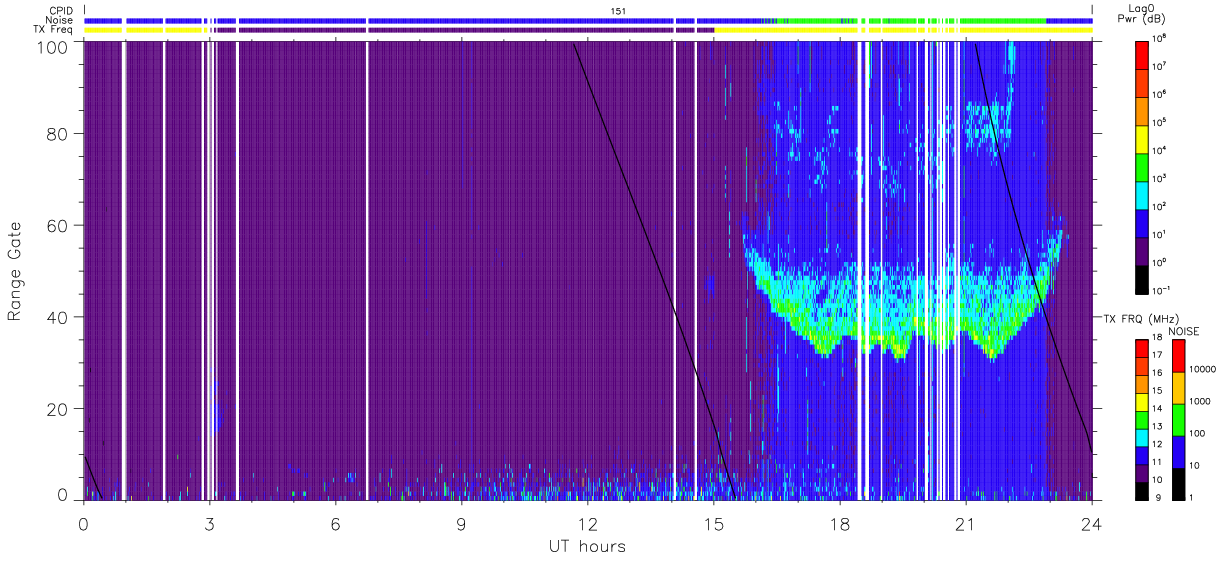Viewport: 1228px width, 567px height.
Task: Click the x-axis tick label '9'
Action: click(x=462, y=522)
